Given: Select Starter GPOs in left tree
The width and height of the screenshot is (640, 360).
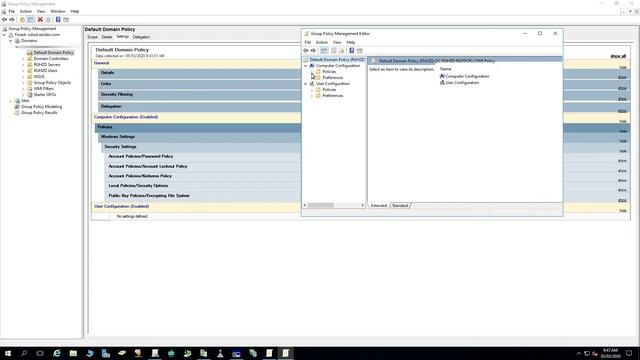Looking at the screenshot, I should pos(45,95).
